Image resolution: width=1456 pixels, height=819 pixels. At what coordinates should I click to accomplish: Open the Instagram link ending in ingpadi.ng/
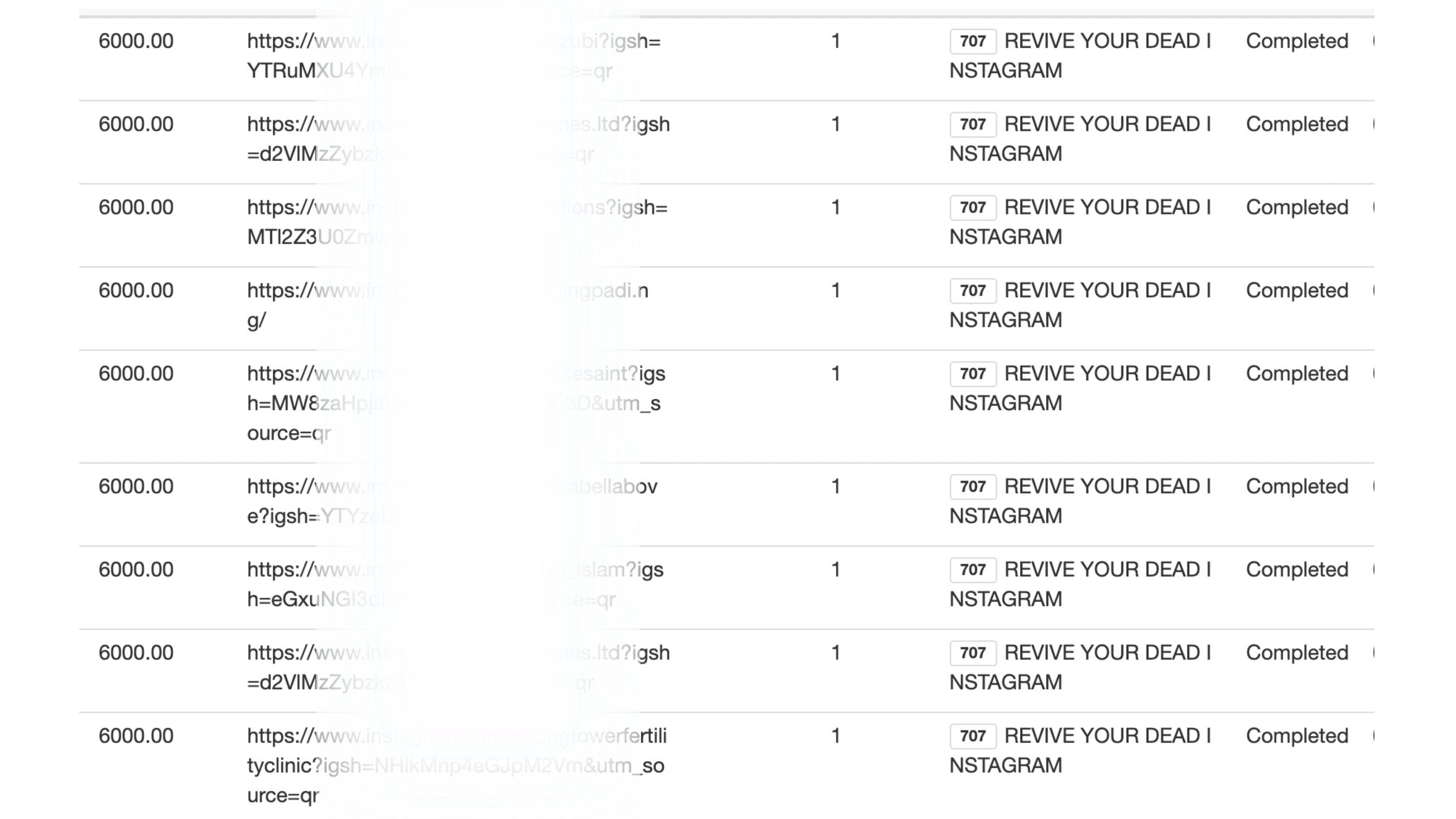(448, 305)
